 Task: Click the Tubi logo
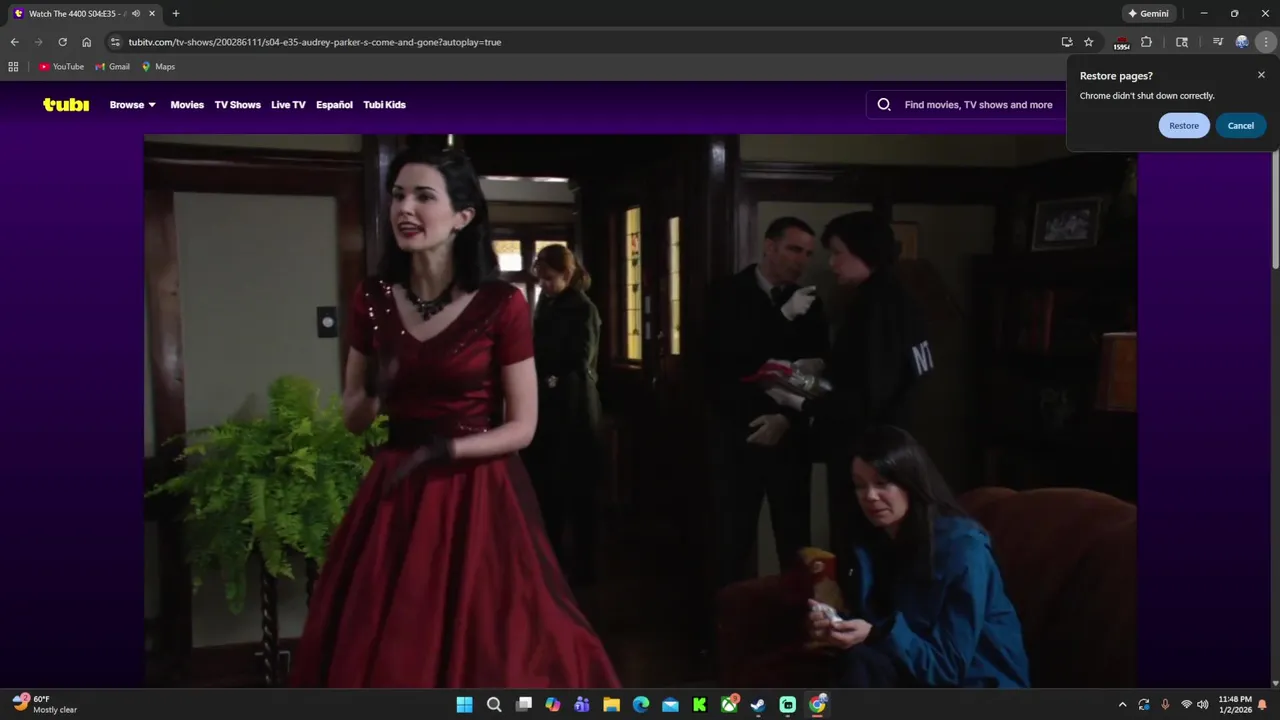pos(66,104)
